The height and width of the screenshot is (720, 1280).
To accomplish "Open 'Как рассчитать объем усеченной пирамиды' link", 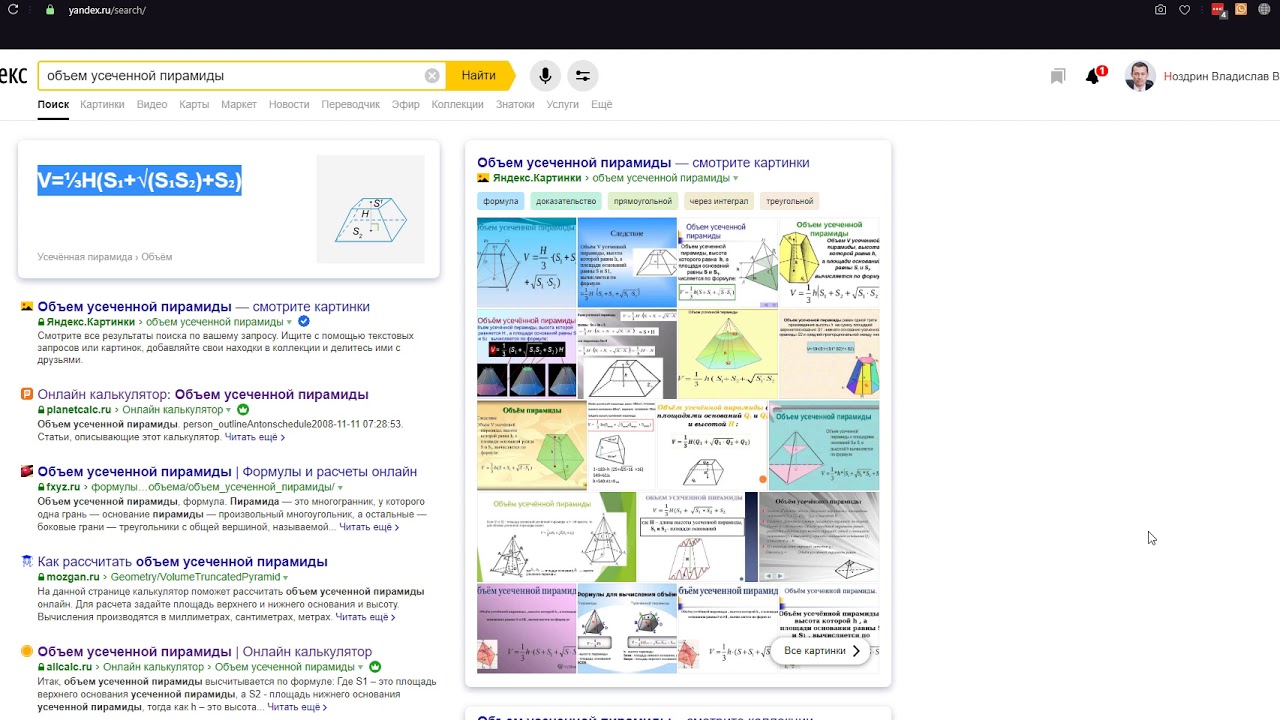I will coord(183,561).
